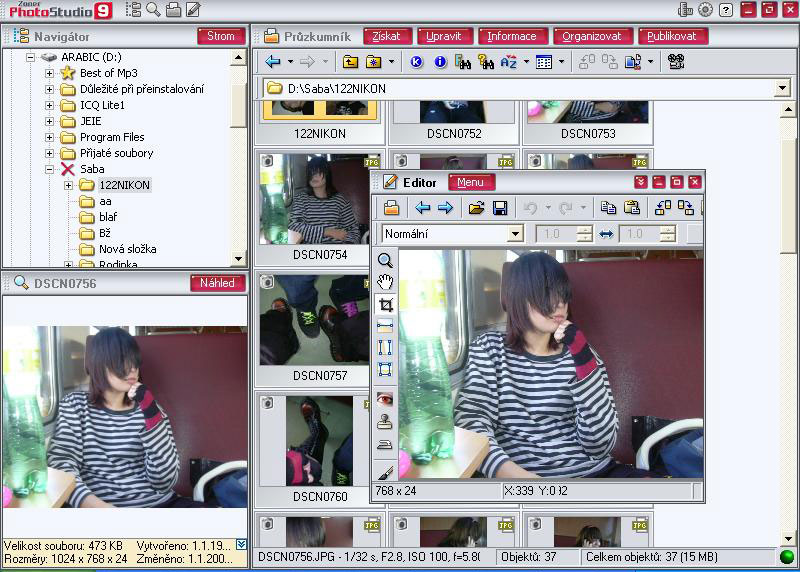Expand the Program Files folder
Viewport: 800px width, 572px height.
click(x=49, y=137)
